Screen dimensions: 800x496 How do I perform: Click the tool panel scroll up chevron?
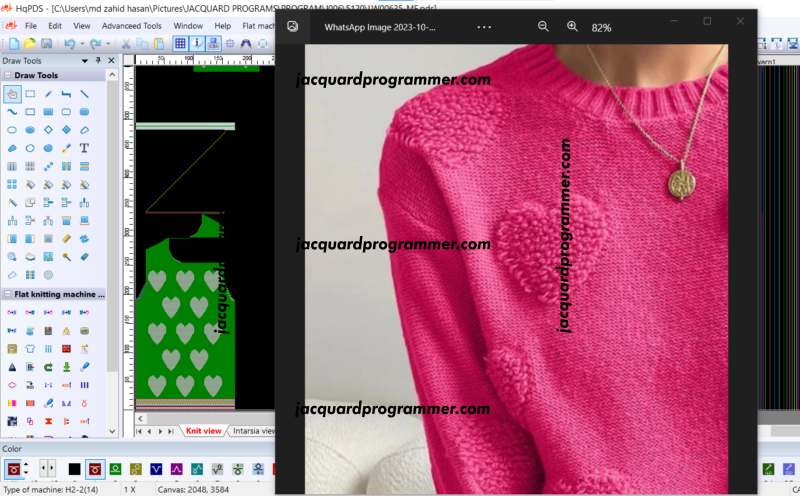pos(112,75)
